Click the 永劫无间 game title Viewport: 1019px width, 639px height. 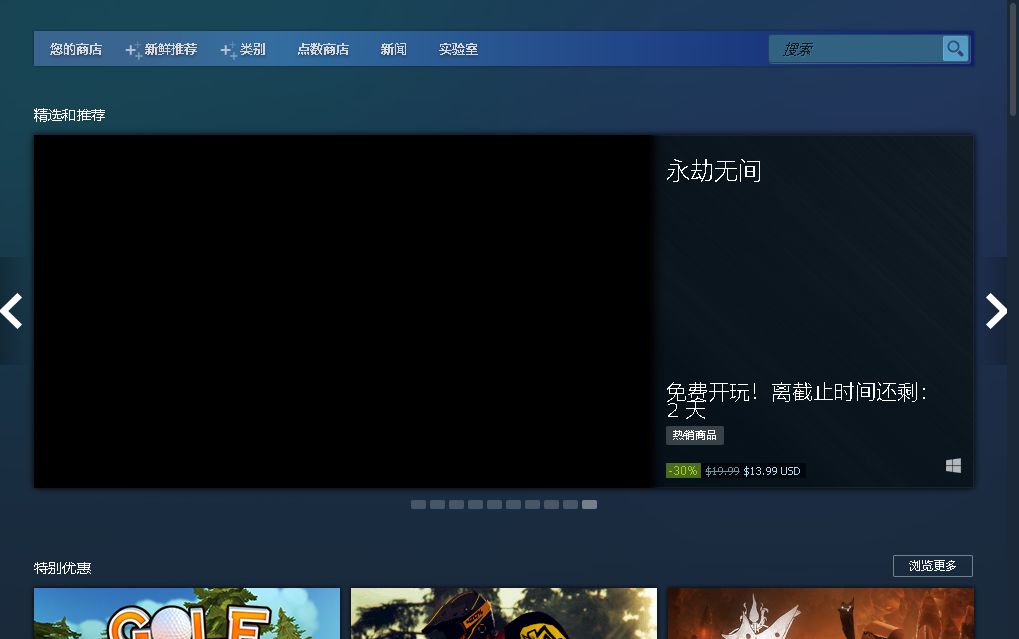coord(714,171)
